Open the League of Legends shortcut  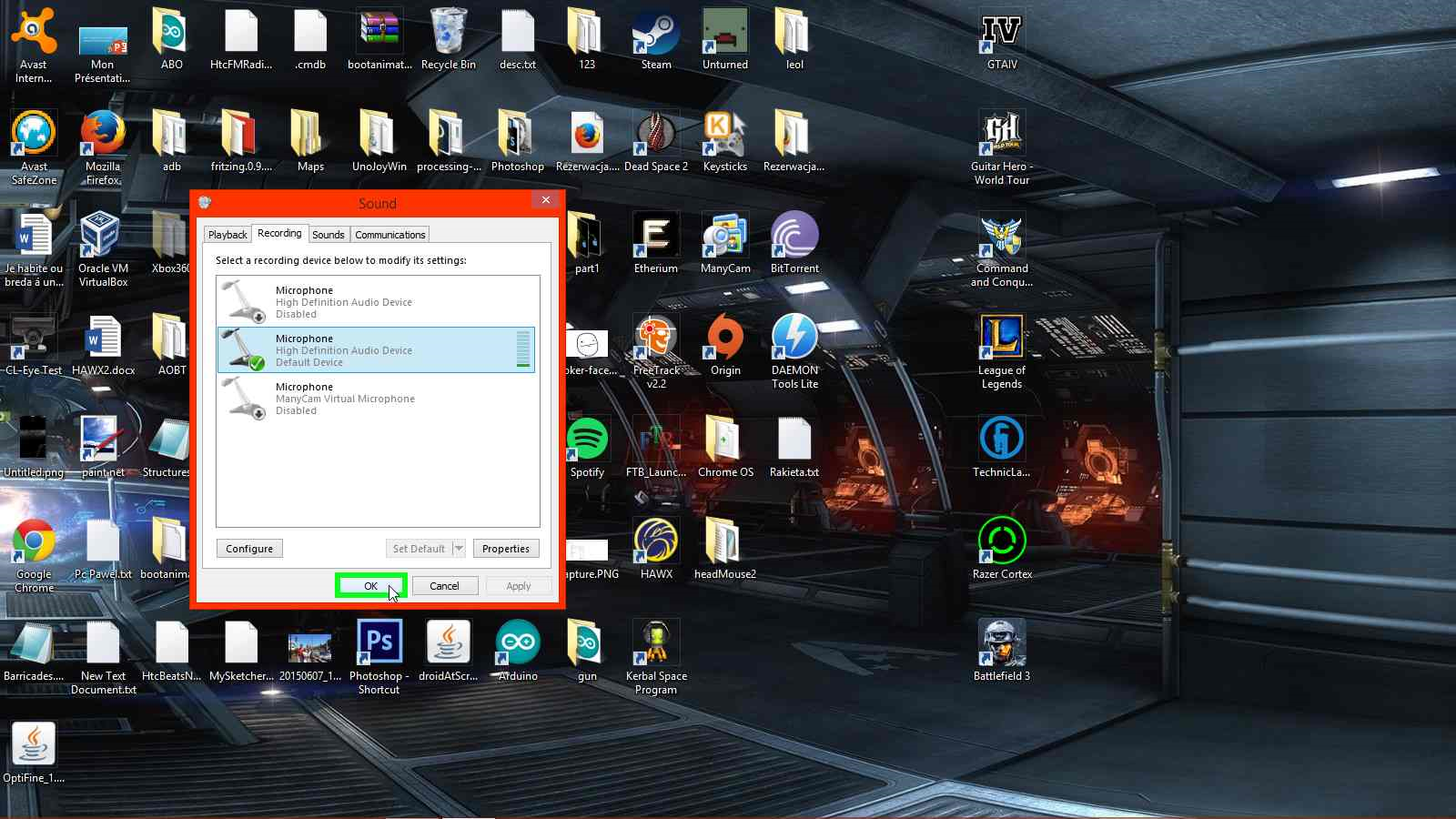click(1002, 349)
